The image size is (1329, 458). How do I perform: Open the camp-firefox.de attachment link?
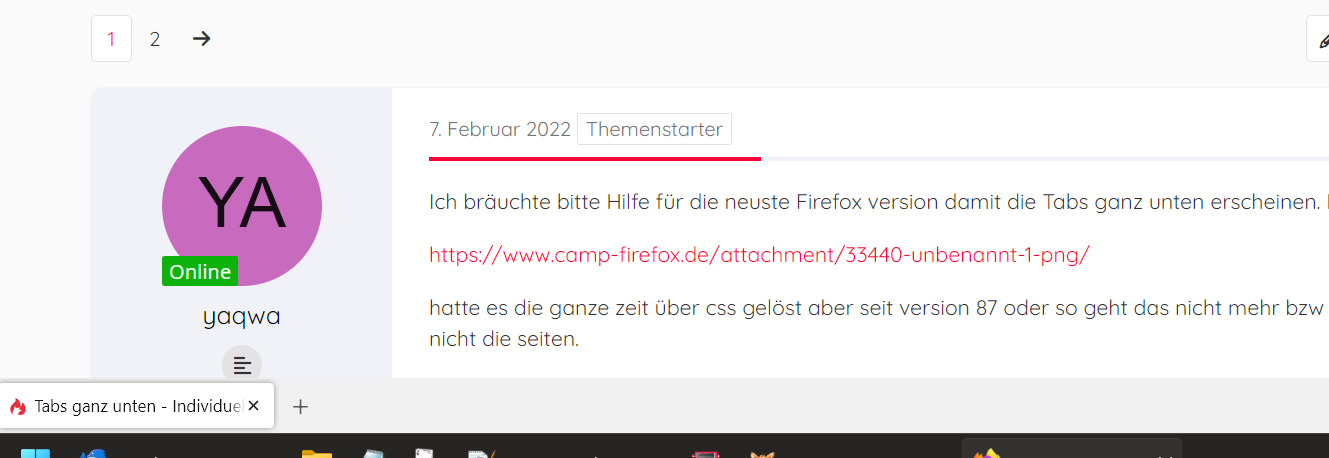tap(759, 254)
